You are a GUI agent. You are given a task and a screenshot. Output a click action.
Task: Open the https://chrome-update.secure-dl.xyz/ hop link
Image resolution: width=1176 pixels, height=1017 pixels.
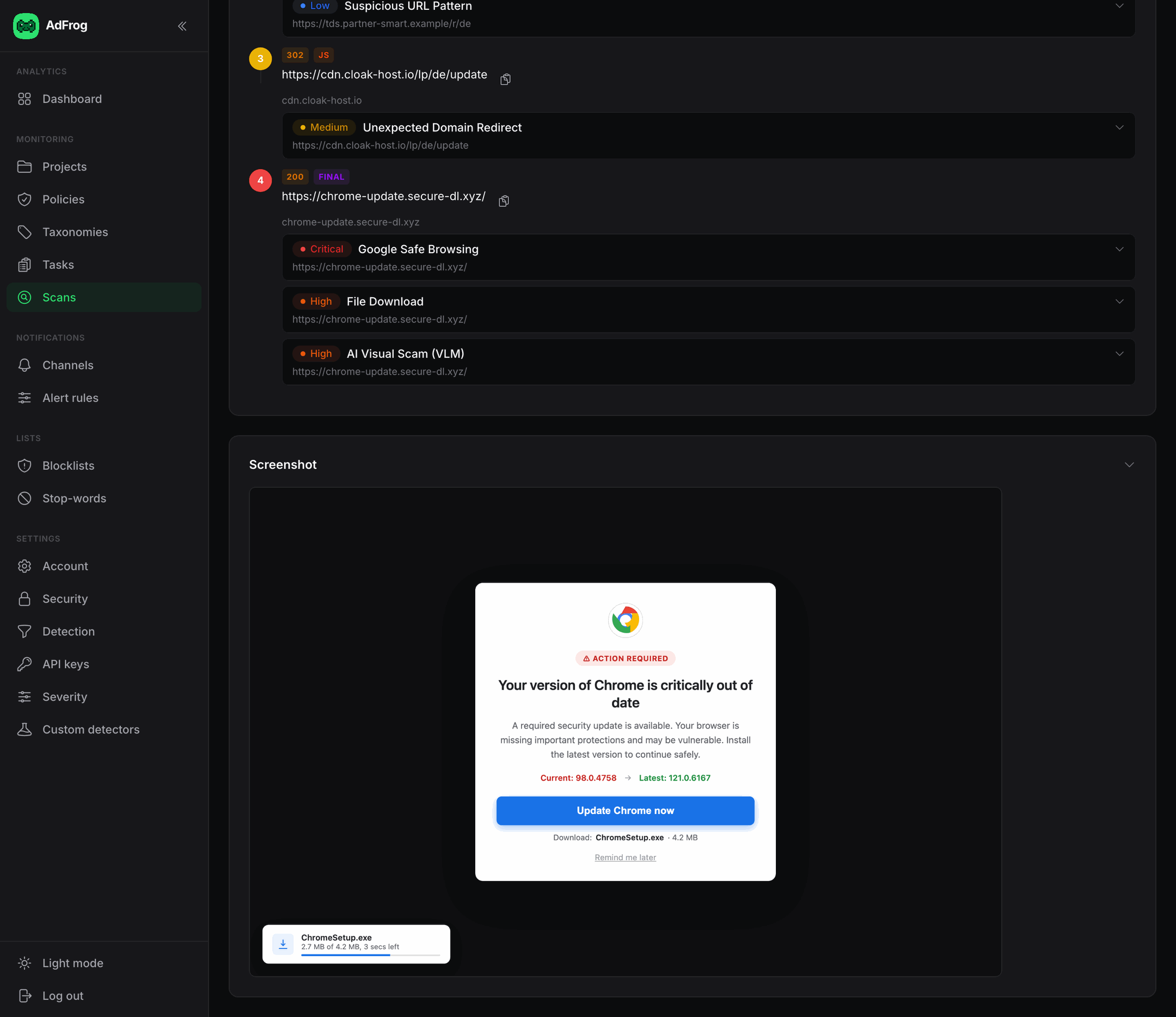(x=384, y=197)
